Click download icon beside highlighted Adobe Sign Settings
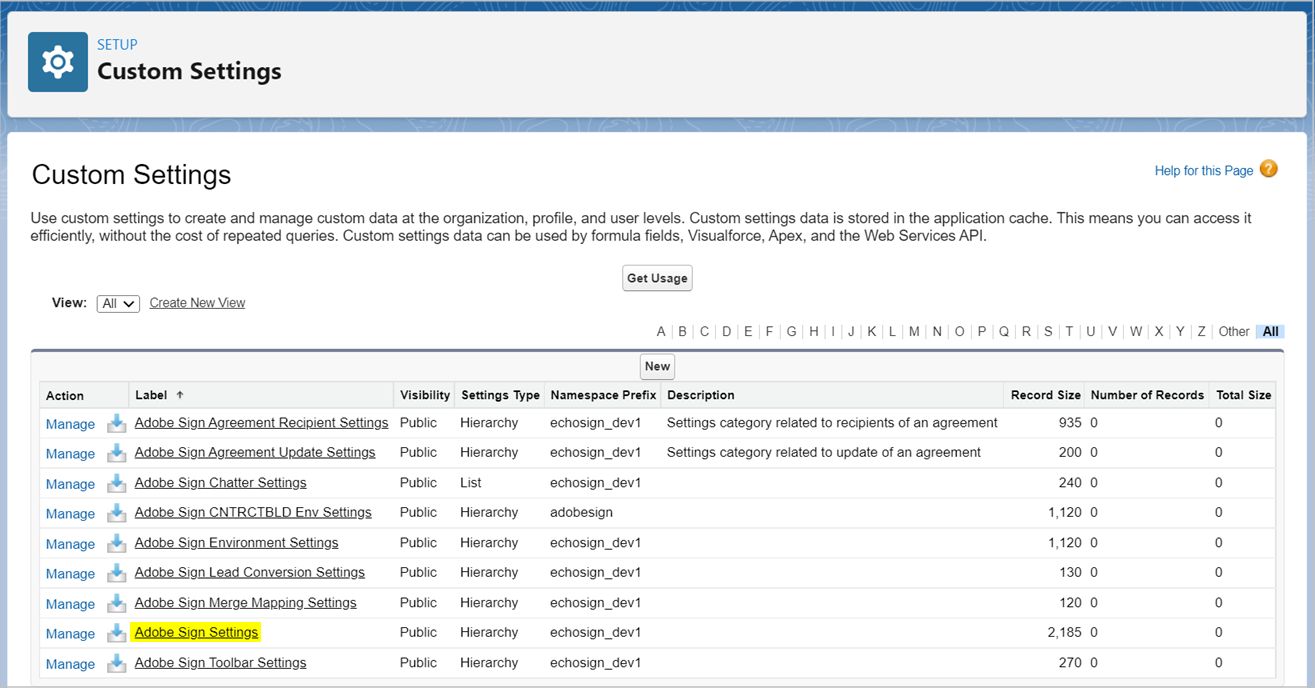The height and width of the screenshot is (688, 1315). click(x=117, y=633)
